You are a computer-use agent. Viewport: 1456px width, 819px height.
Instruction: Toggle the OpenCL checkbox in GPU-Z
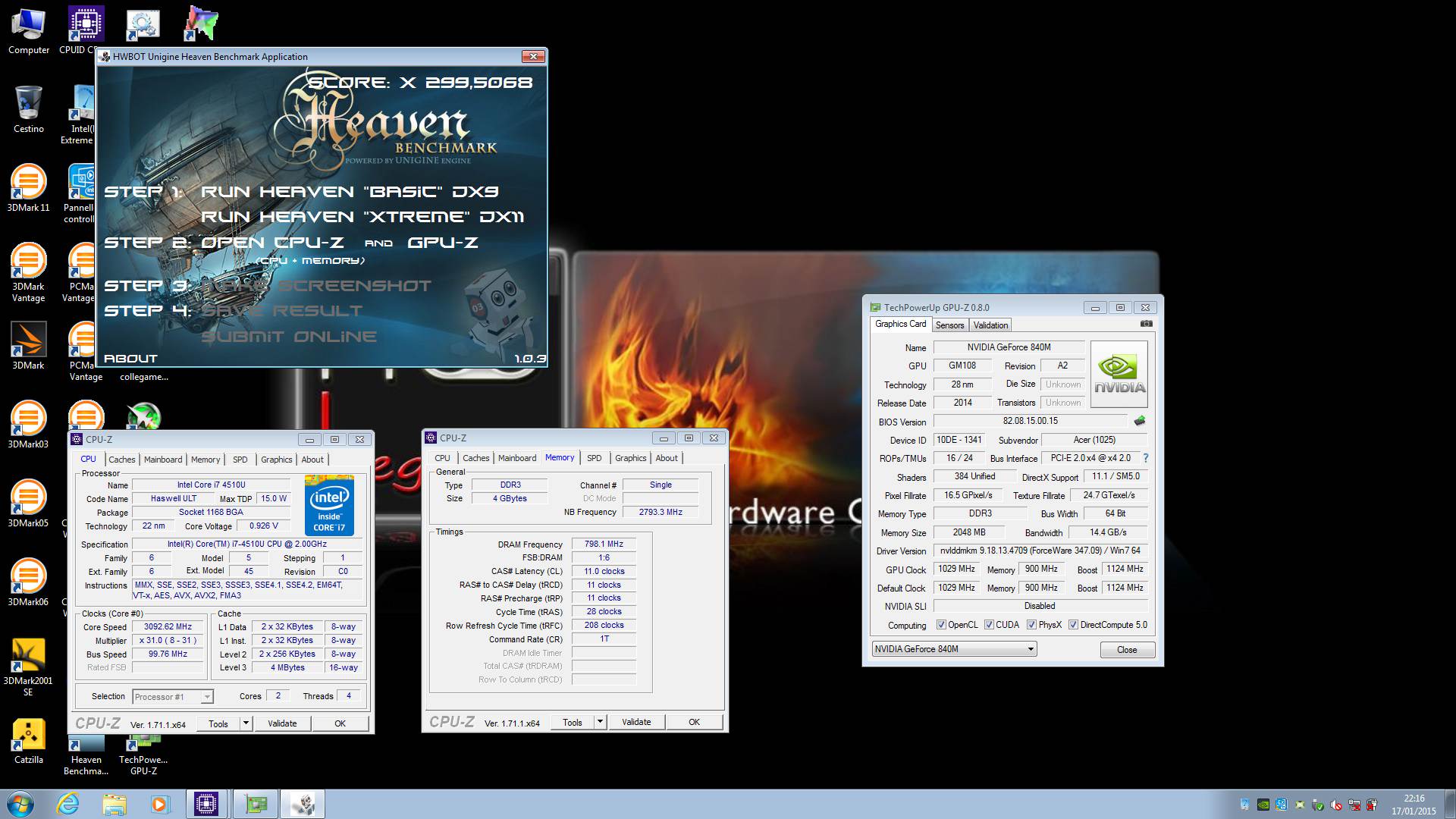pos(941,625)
